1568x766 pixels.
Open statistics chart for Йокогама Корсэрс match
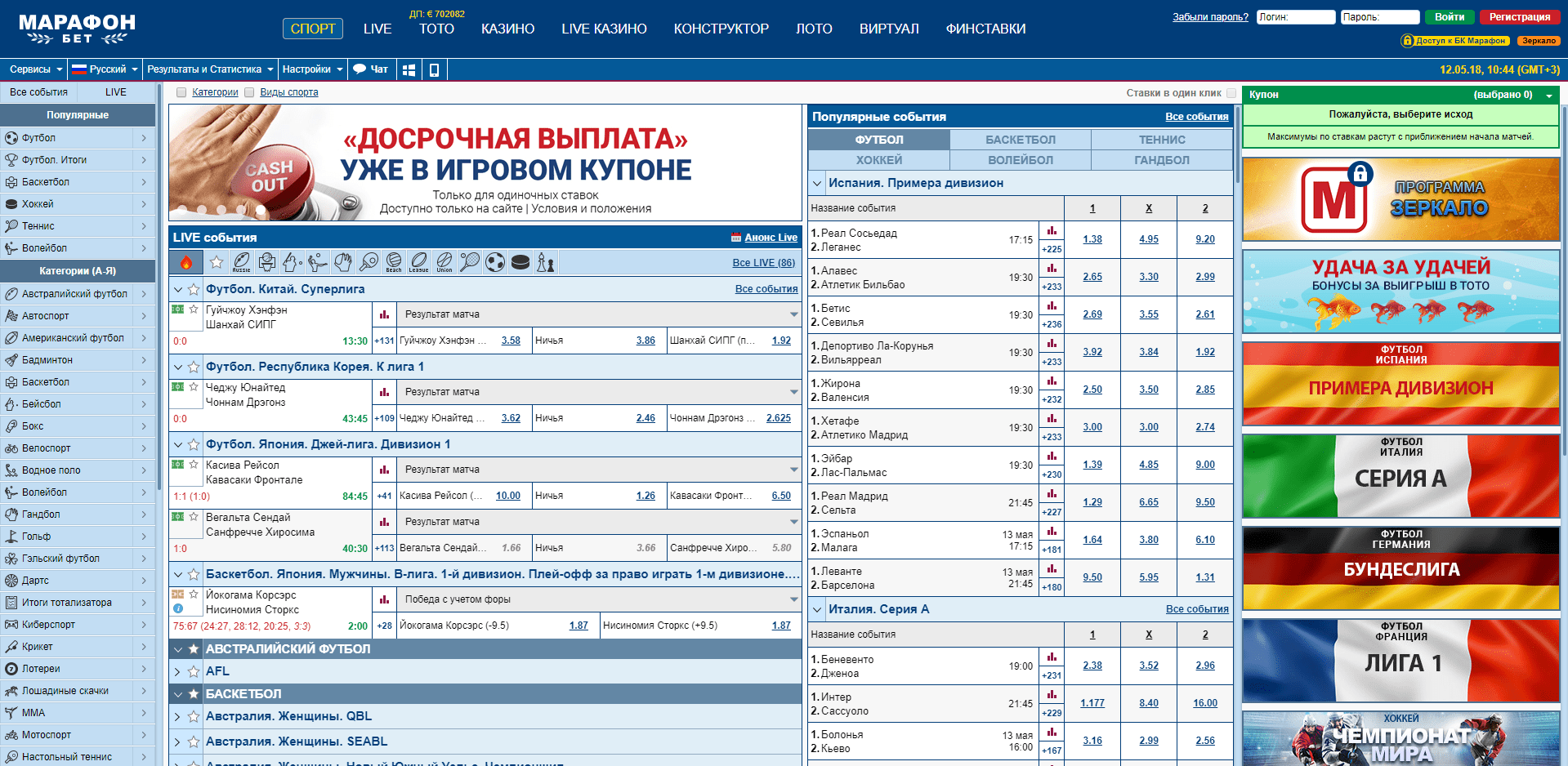click(384, 599)
